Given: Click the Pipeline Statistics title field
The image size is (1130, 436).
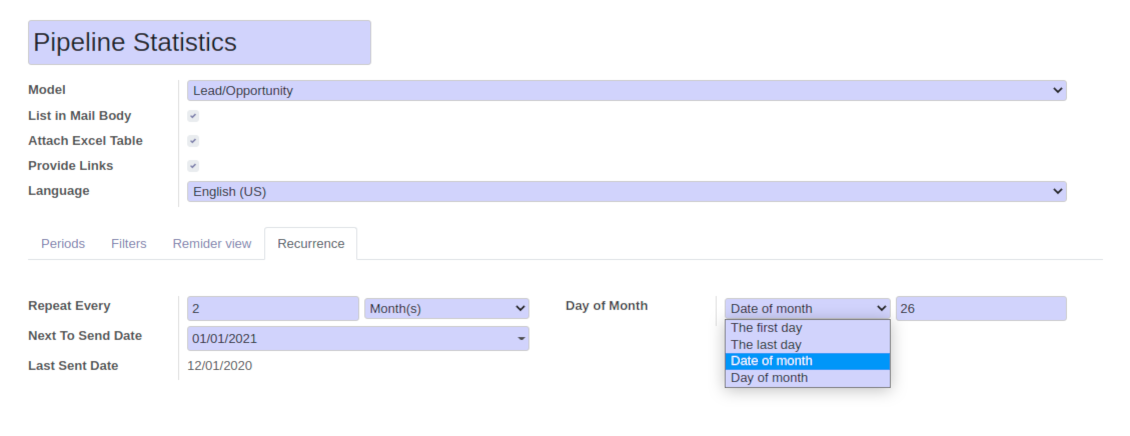Looking at the screenshot, I should point(199,43).
